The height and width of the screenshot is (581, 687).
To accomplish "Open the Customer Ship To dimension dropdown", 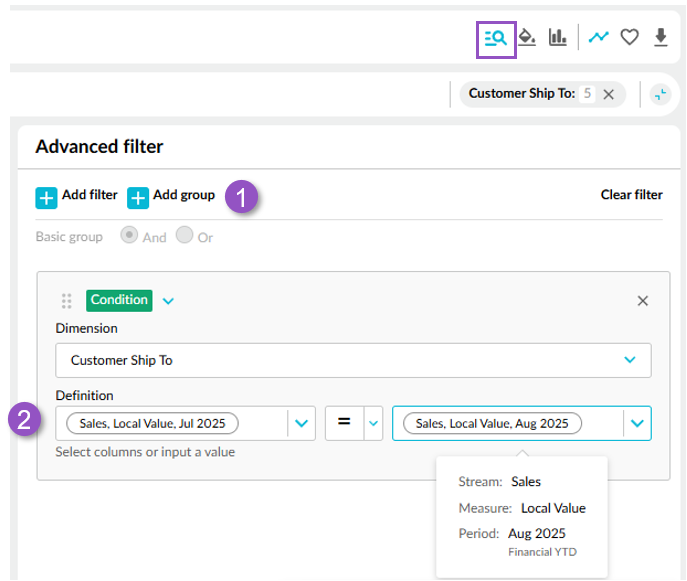I will (353, 360).
